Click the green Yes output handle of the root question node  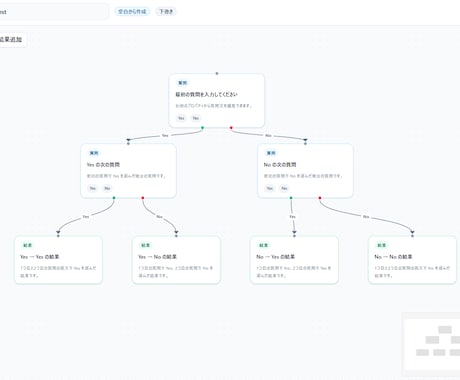tap(202, 128)
